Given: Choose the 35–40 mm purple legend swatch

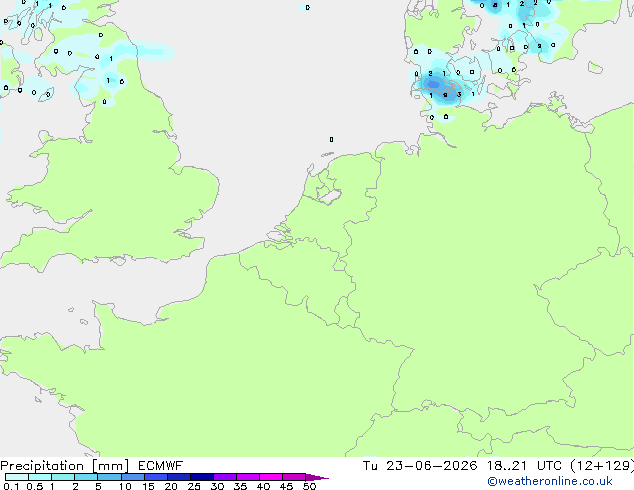Looking at the screenshot, I should (x=247, y=477).
